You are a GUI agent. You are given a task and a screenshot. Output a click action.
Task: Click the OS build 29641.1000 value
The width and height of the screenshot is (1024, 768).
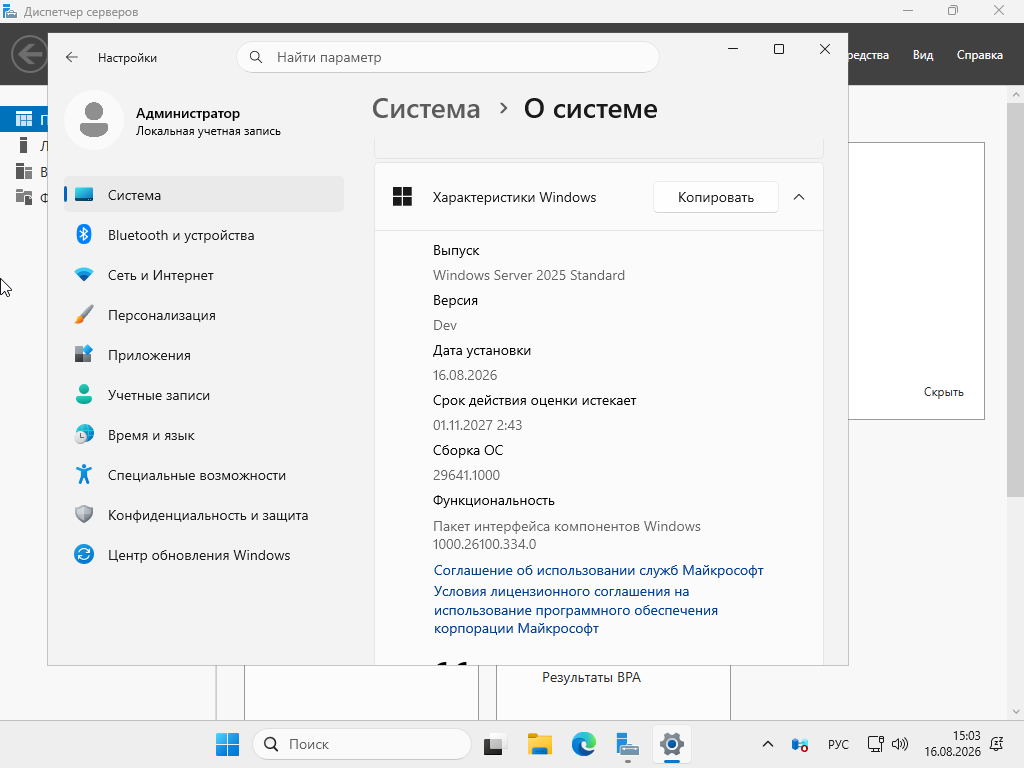(x=466, y=475)
